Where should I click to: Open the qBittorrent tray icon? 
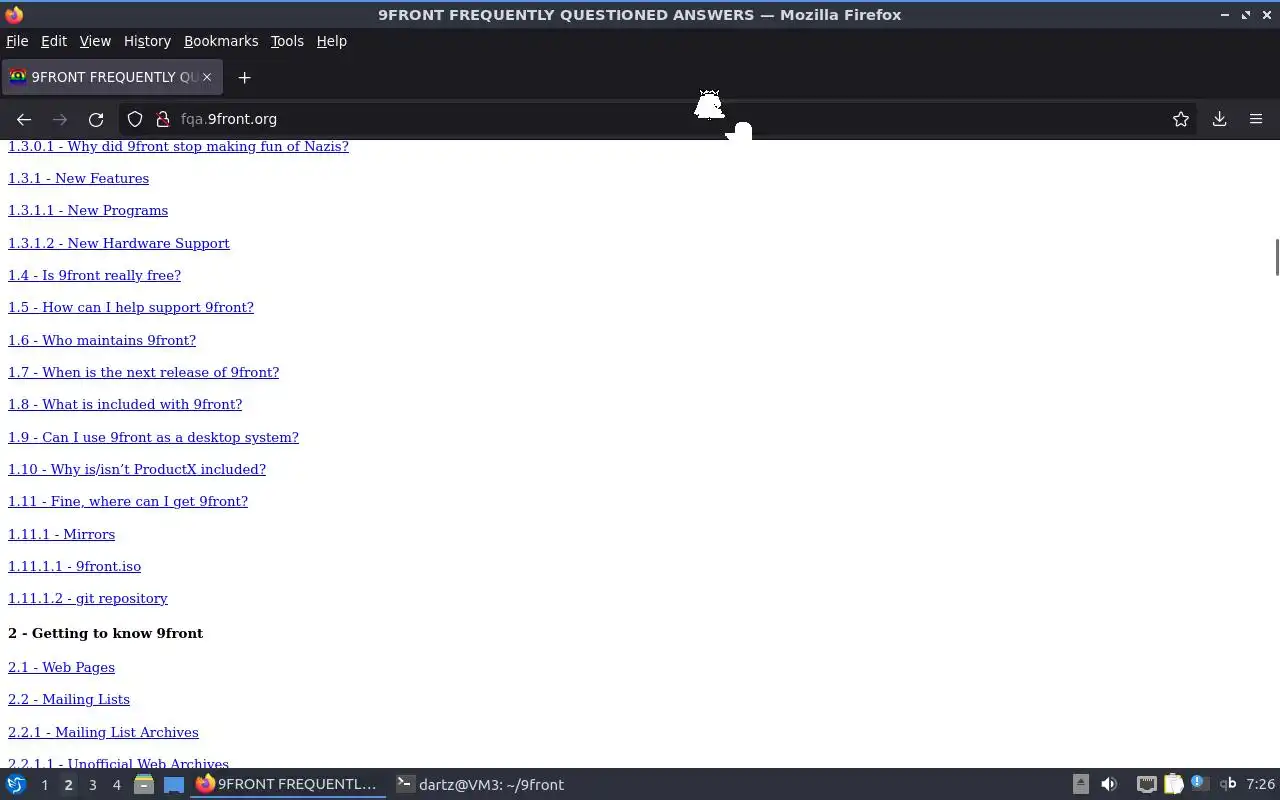click(x=1227, y=785)
